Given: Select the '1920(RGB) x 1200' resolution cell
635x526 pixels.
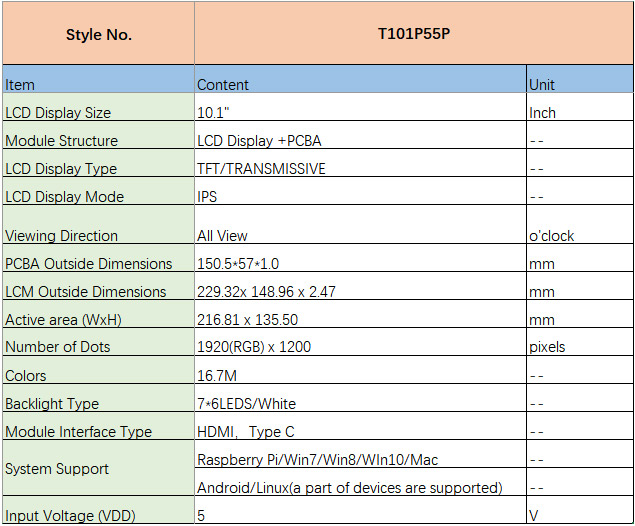Looking at the screenshot, I should click(254, 347).
